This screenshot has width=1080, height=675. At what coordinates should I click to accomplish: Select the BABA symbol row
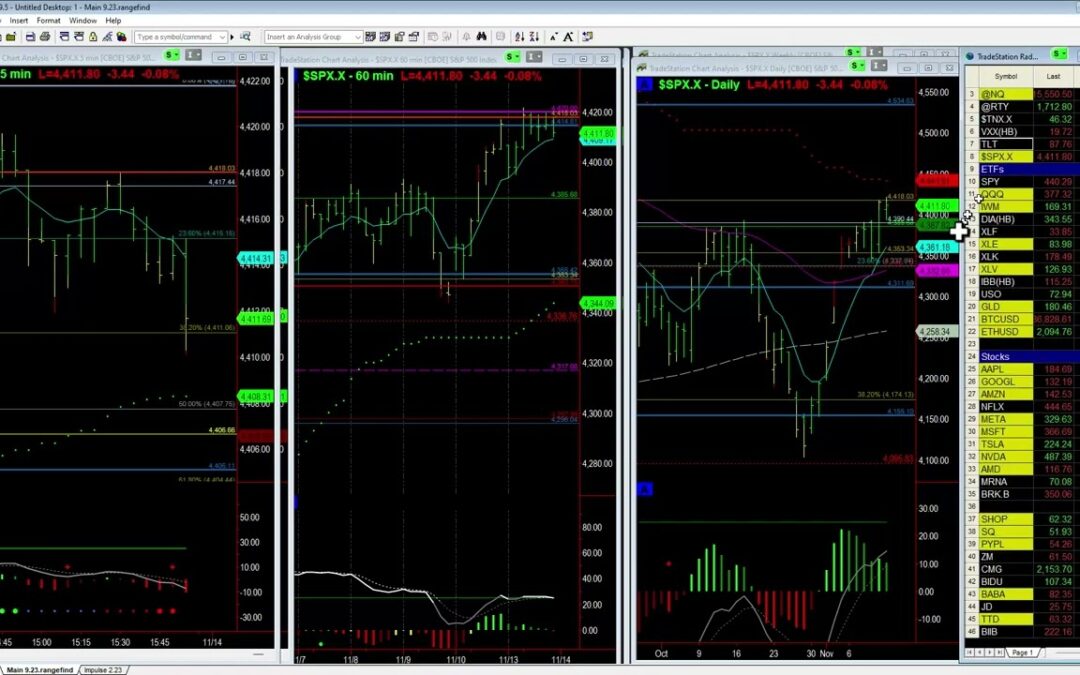[1006, 594]
